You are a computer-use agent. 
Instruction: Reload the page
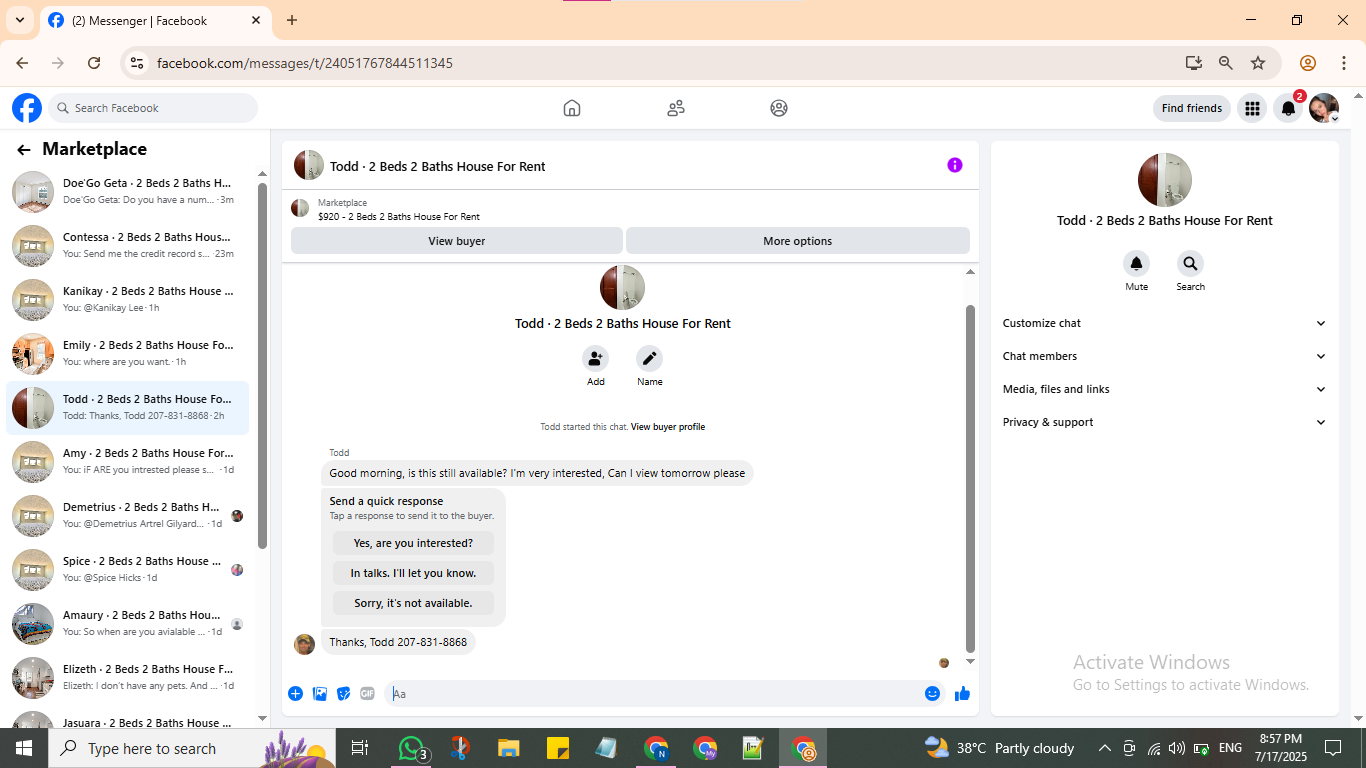[x=94, y=63]
